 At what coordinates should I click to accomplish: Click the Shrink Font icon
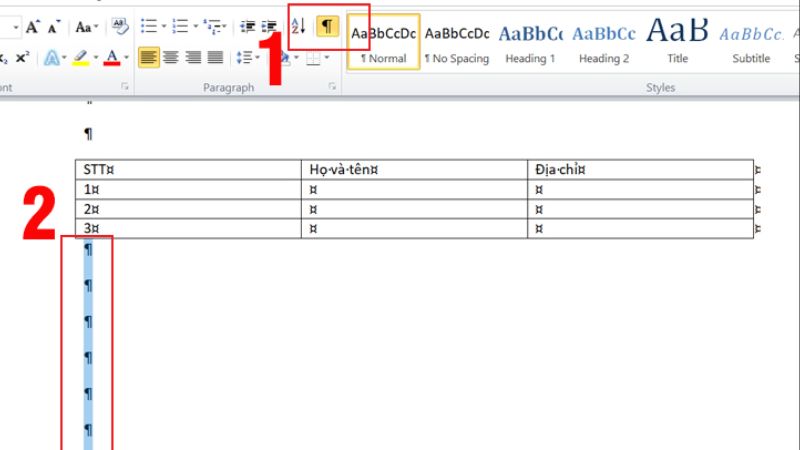54,27
